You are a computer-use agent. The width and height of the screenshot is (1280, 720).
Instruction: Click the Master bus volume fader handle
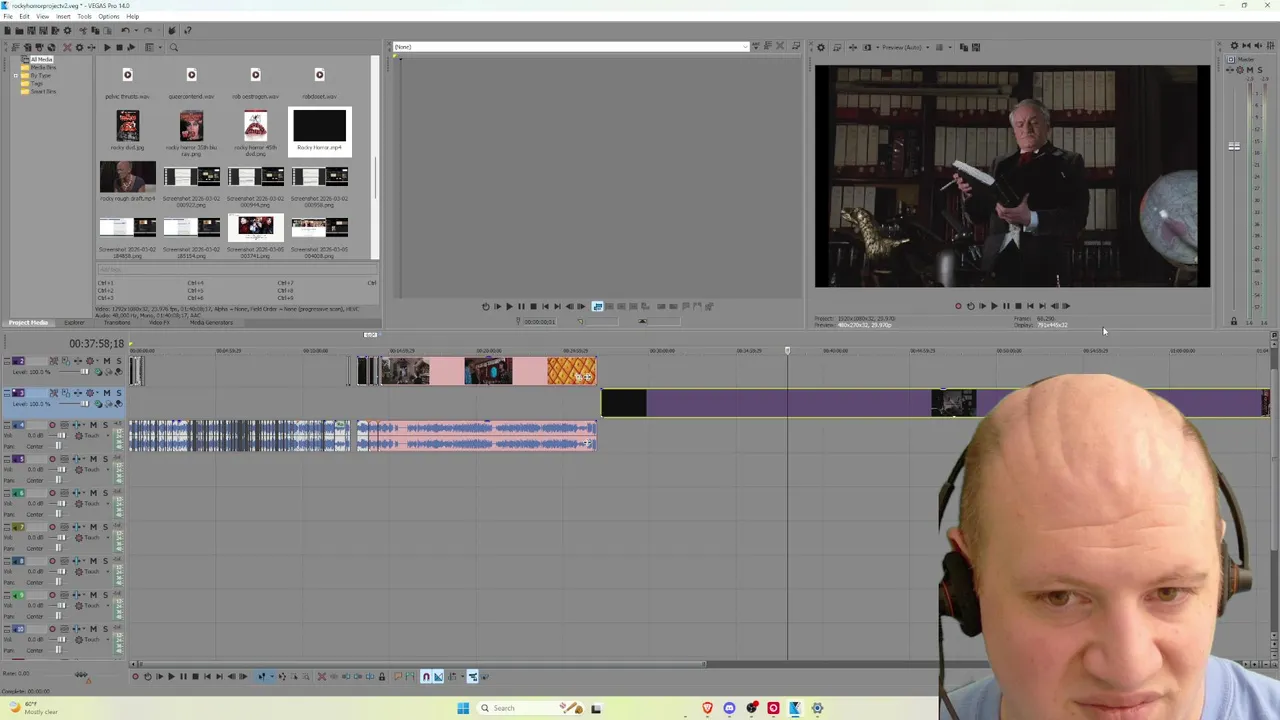[1234, 146]
